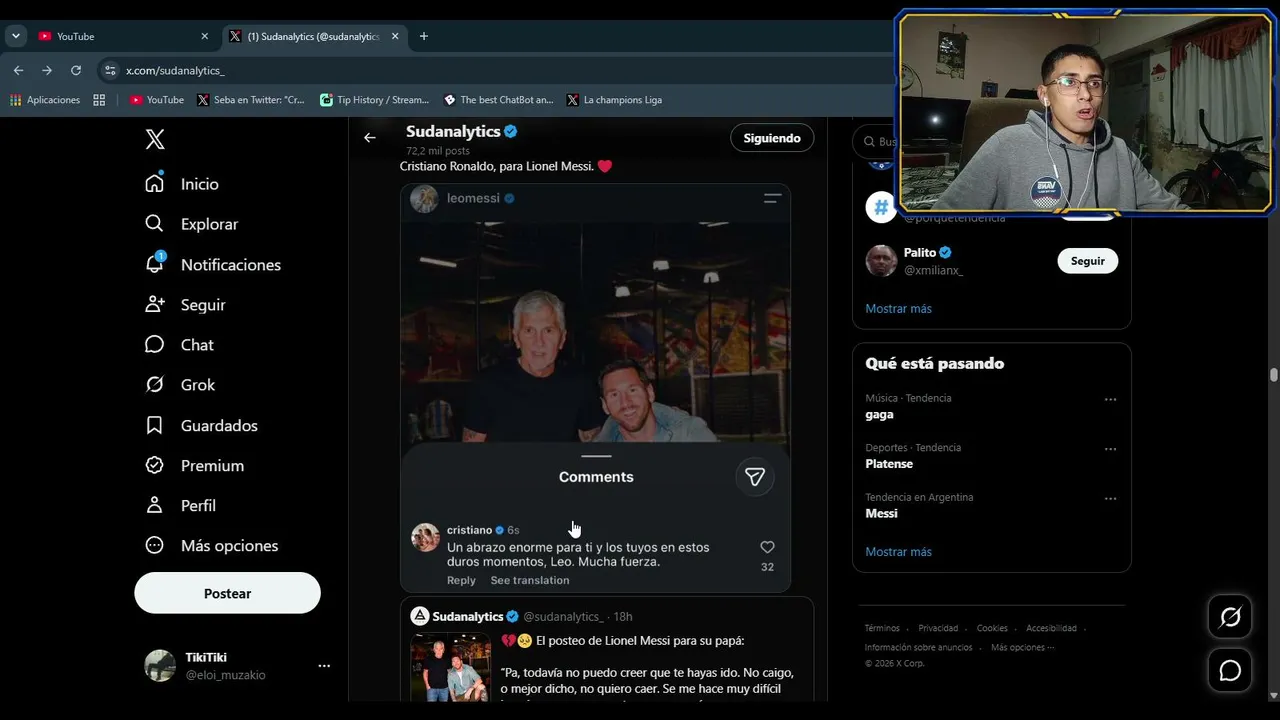
Task: Open La champions Liga bookmark
Action: tap(614, 100)
